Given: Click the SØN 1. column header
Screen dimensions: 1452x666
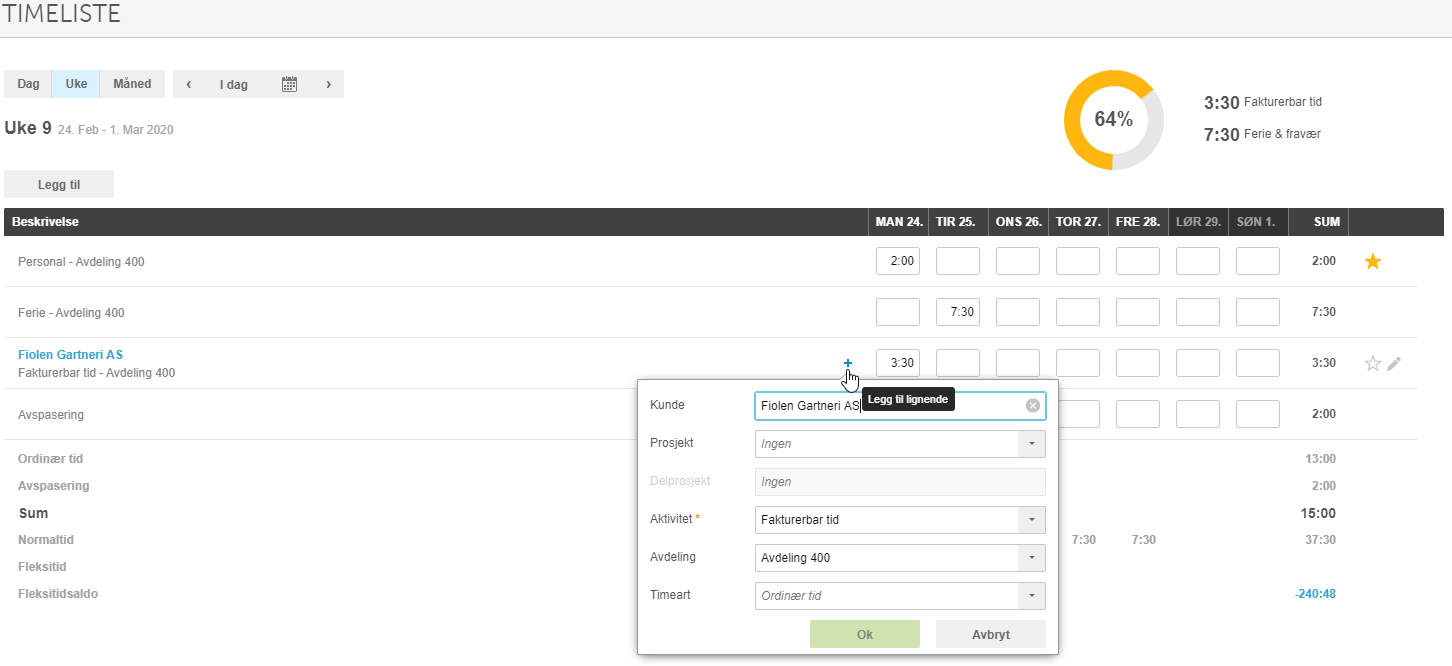Looking at the screenshot, I should tap(1258, 222).
